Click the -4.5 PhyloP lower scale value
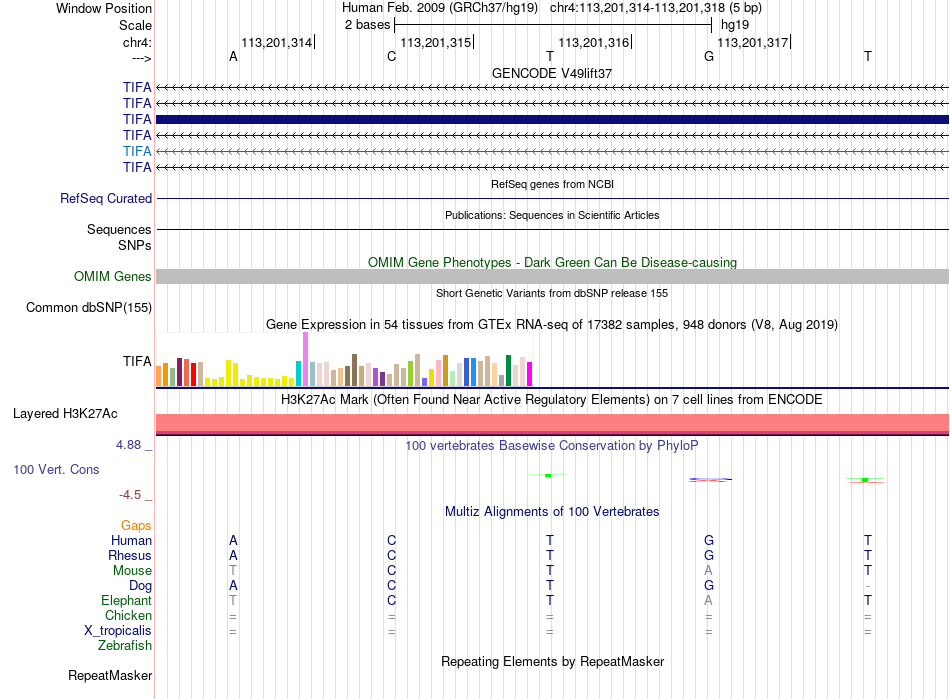 (130, 495)
